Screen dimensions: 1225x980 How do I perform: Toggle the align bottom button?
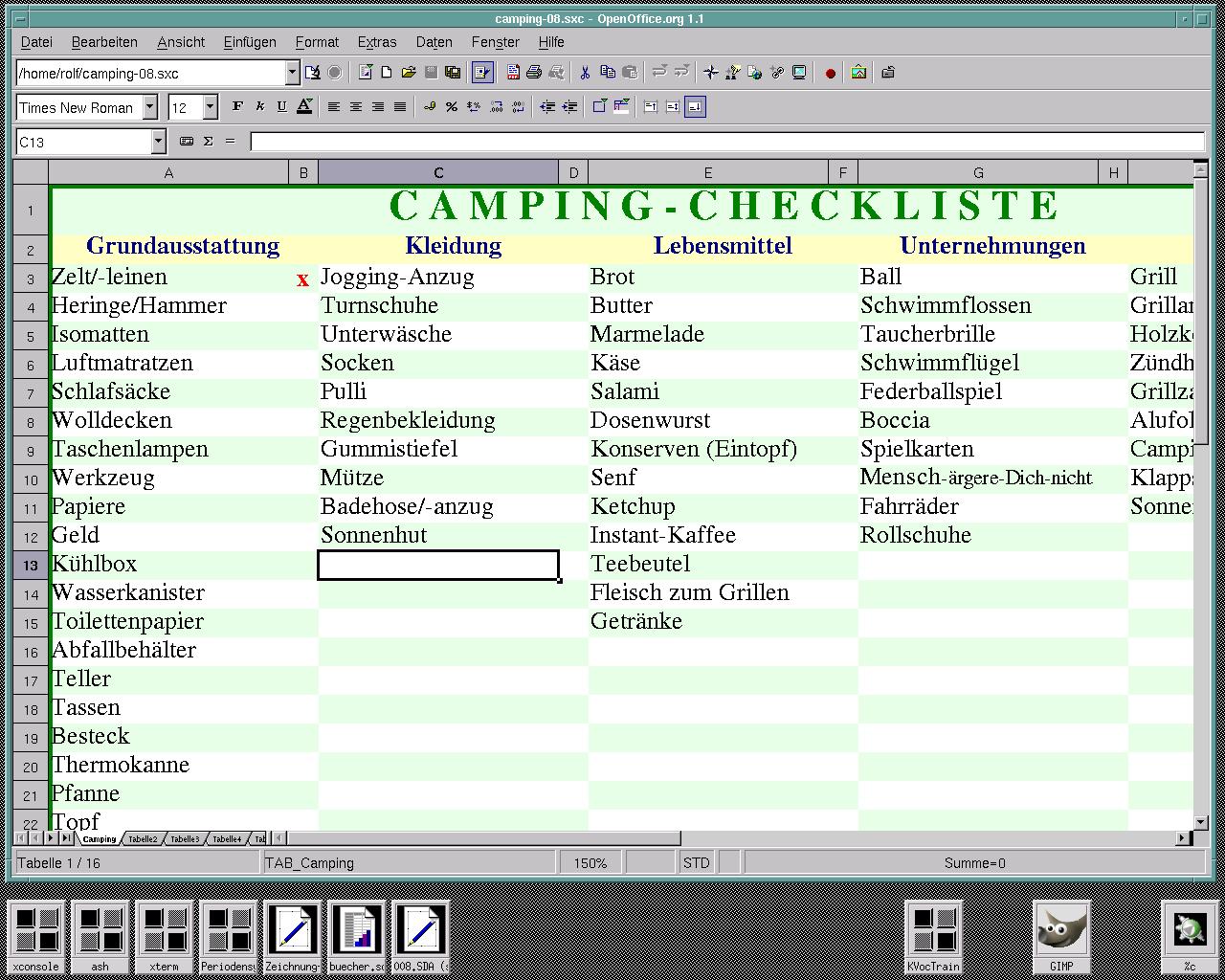[x=695, y=107]
